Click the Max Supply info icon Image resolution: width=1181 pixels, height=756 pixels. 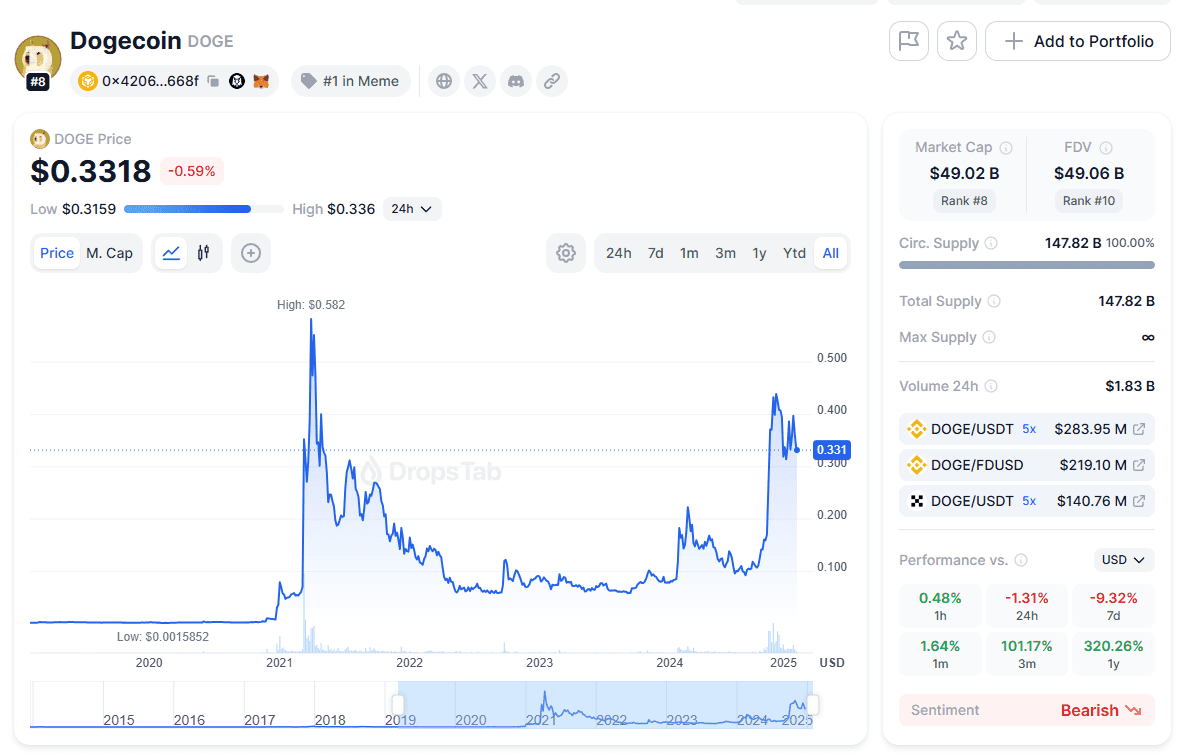(989, 337)
